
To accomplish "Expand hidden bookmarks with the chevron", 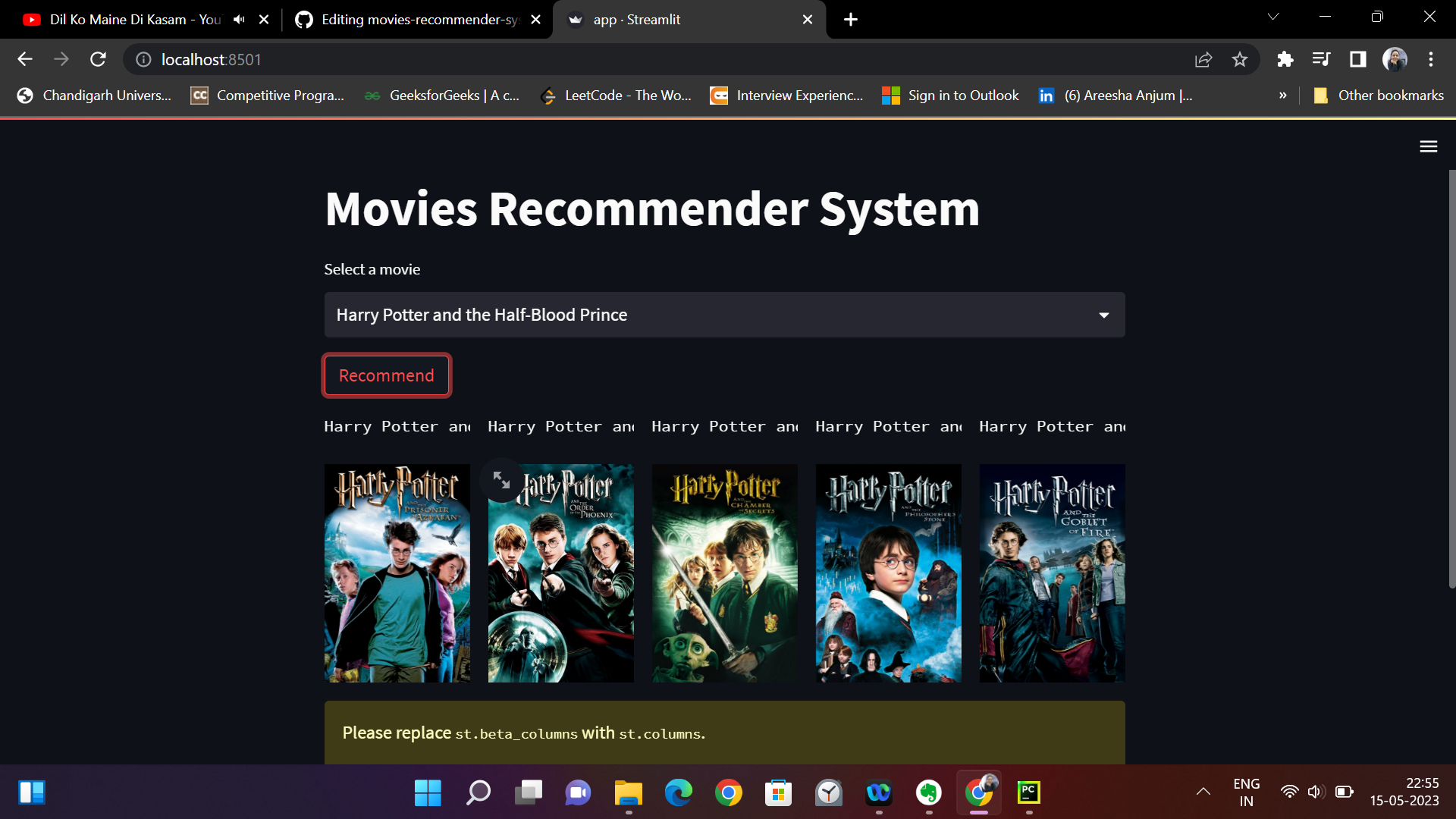I will click(1283, 96).
